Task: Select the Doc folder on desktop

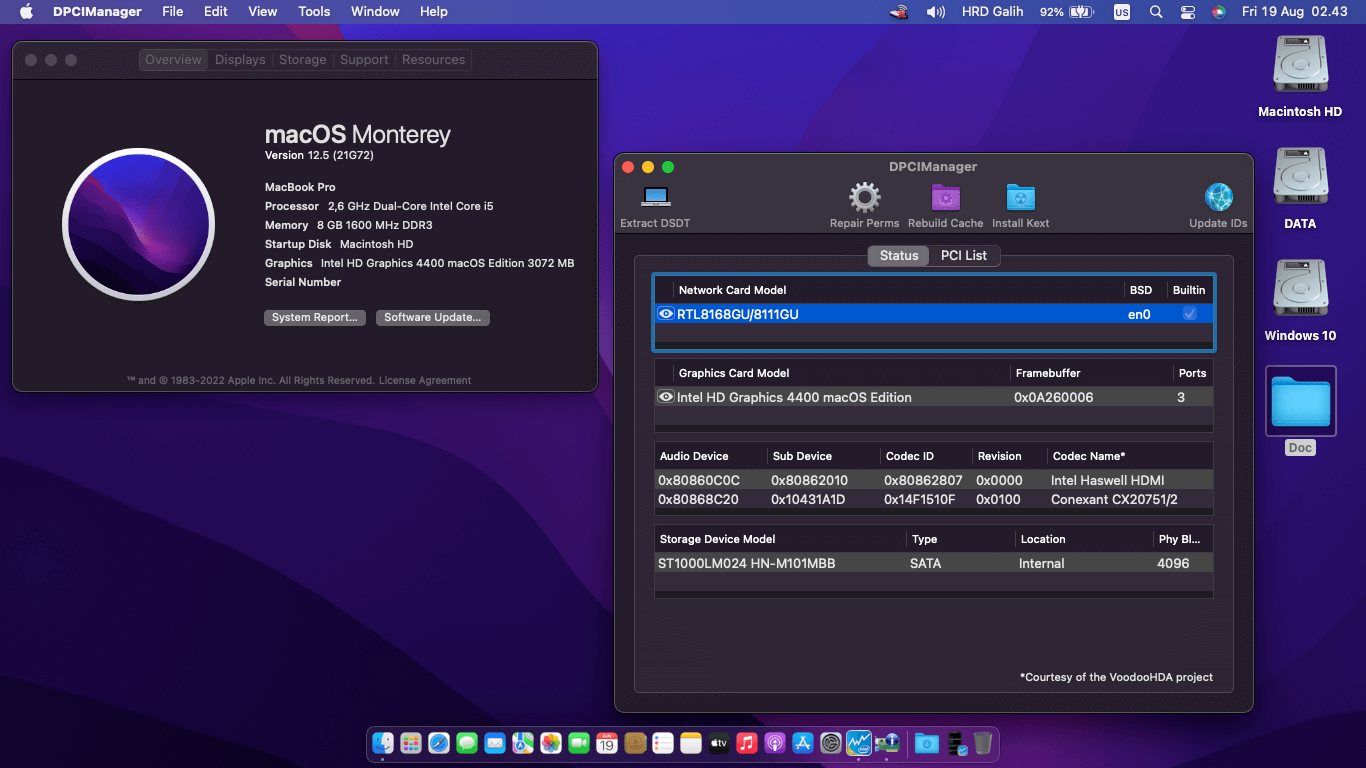Action: (x=1300, y=401)
